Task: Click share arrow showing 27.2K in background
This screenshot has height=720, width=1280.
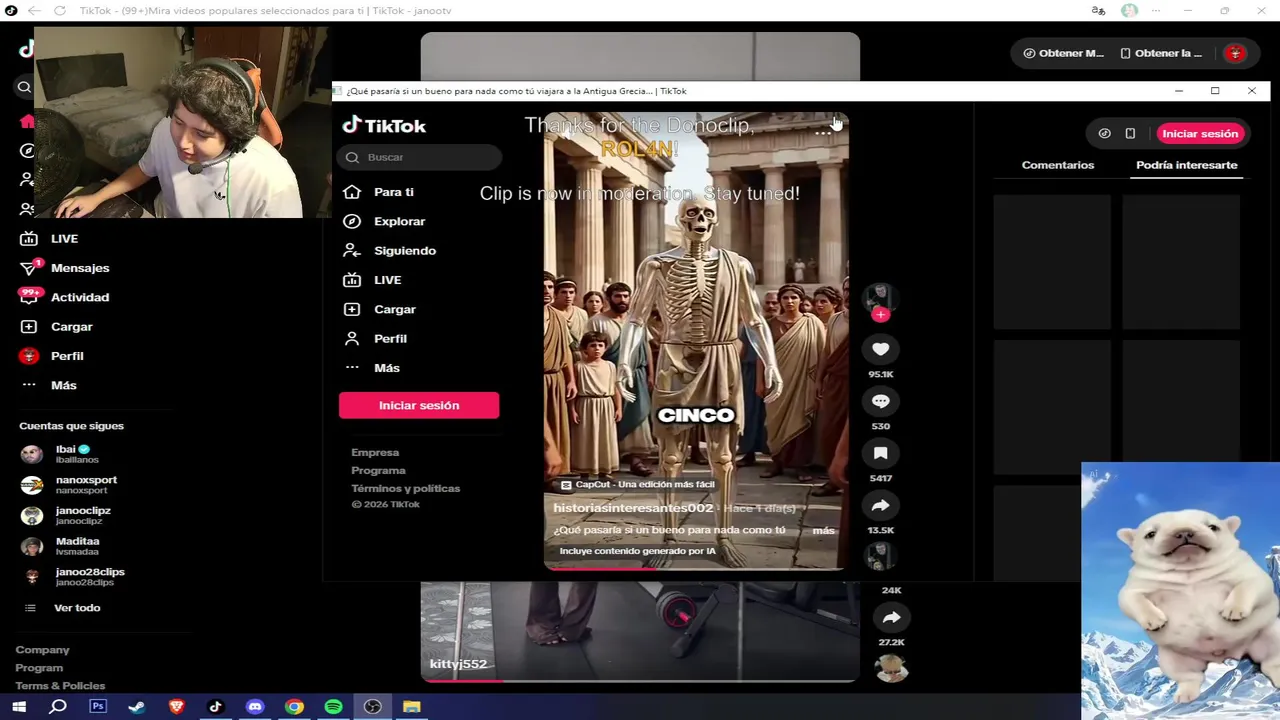Action: pyautogui.click(x=891, y=617)
